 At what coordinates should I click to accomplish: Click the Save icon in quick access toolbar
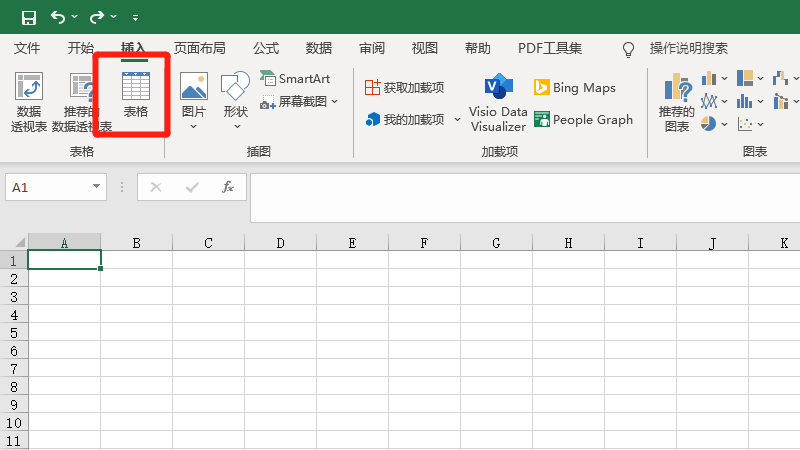tap(28, 17)
